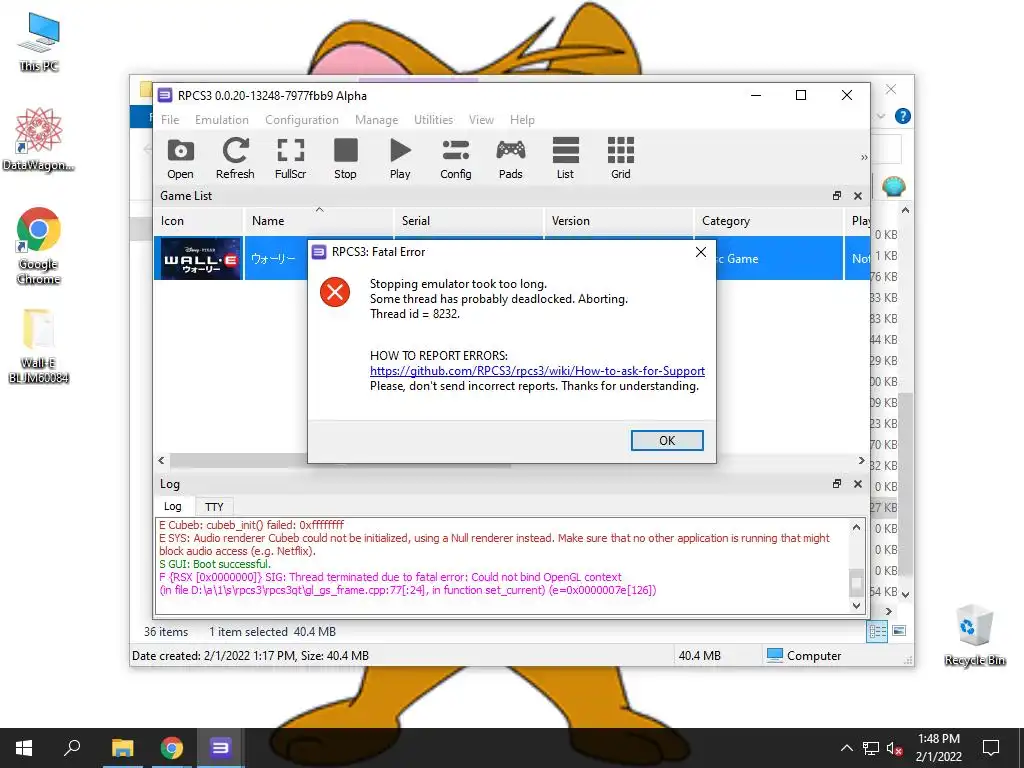Image resolution: width=1024 pixels, height=768 pixels.
Task: Switch File Explorer to large icons view
Action: tap(899, 631)
